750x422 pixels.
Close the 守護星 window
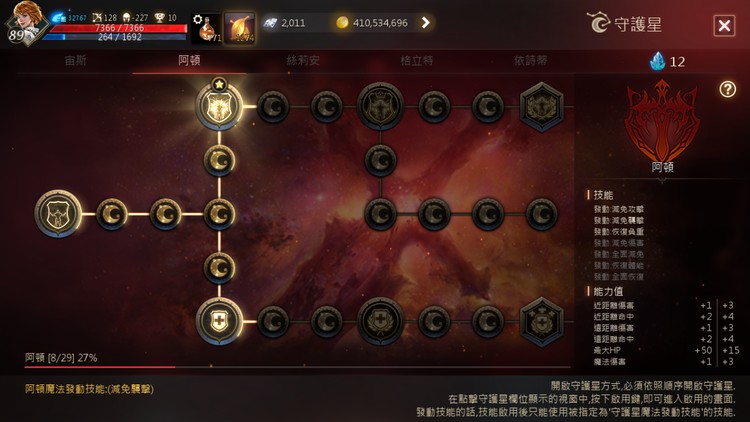724,25
